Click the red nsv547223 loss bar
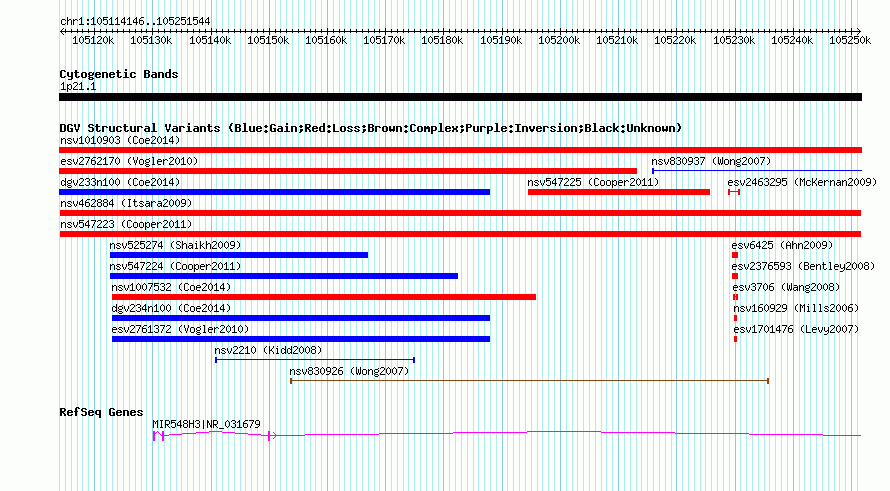 click(x=460, y=234)
